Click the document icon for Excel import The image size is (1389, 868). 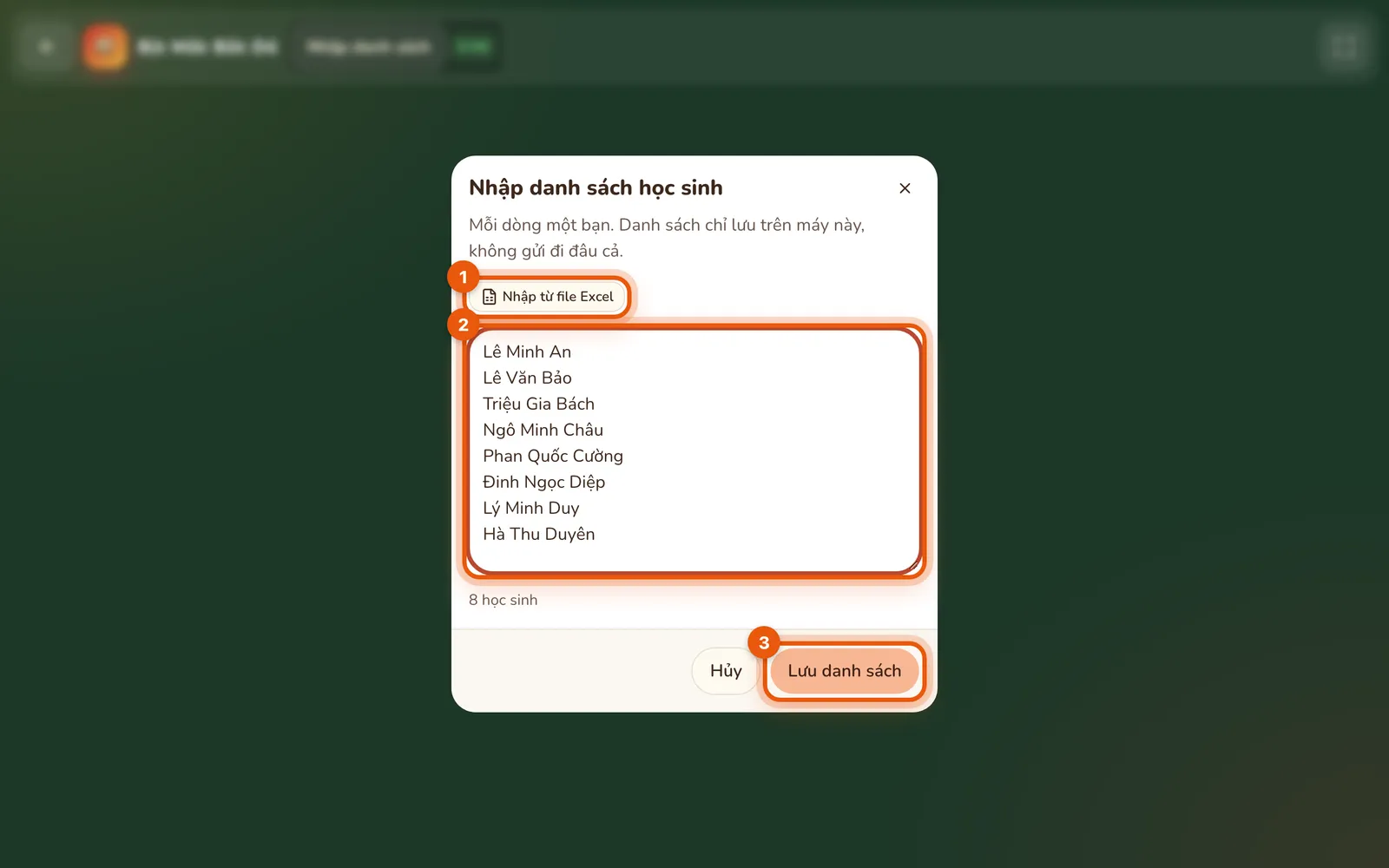[x=490, y=297]
